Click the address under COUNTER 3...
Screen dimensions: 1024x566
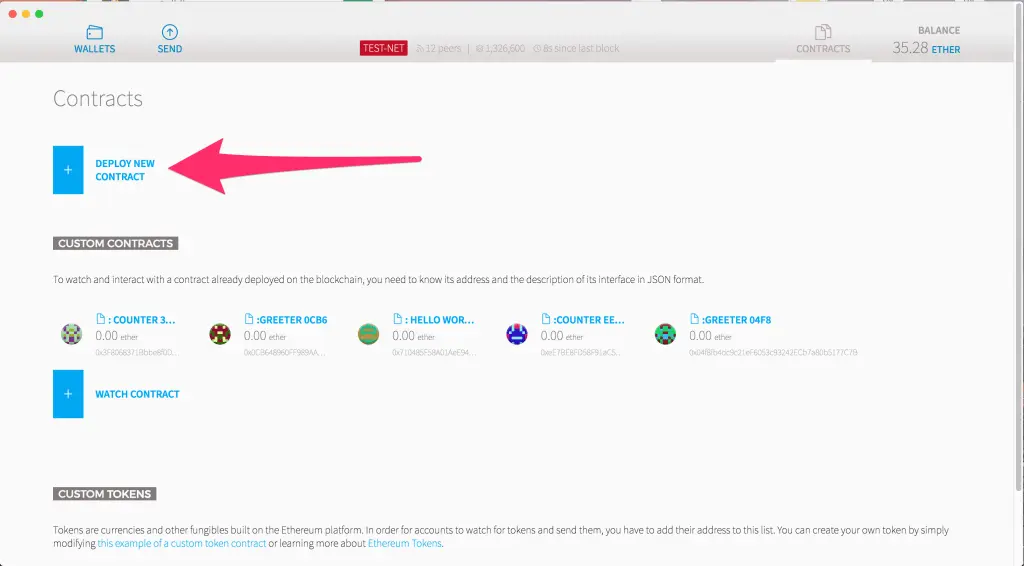coord(136,353)
